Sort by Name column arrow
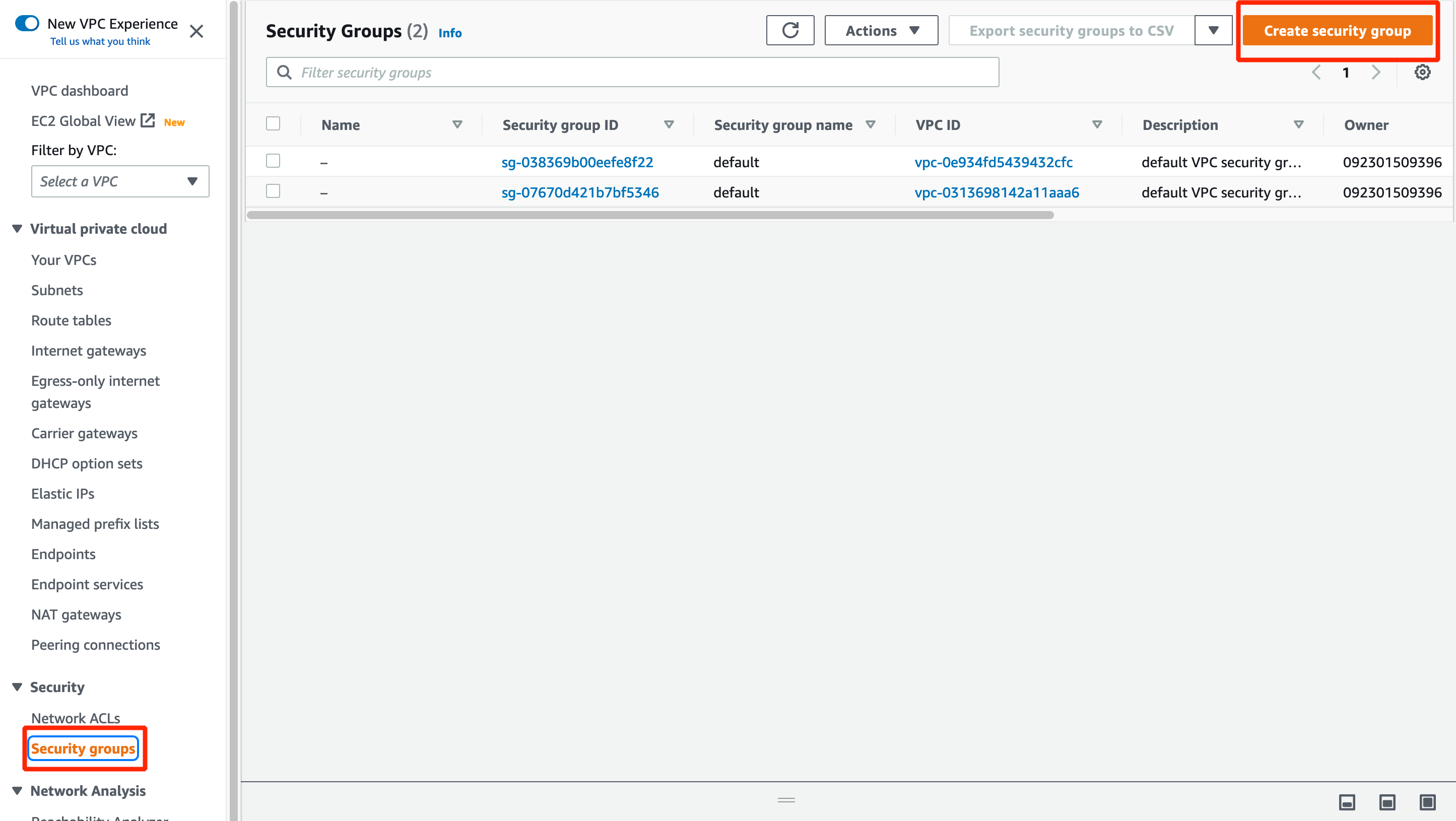Viewport: 1456px width, 821px height. pyautogui.click(x=457, y=125)
